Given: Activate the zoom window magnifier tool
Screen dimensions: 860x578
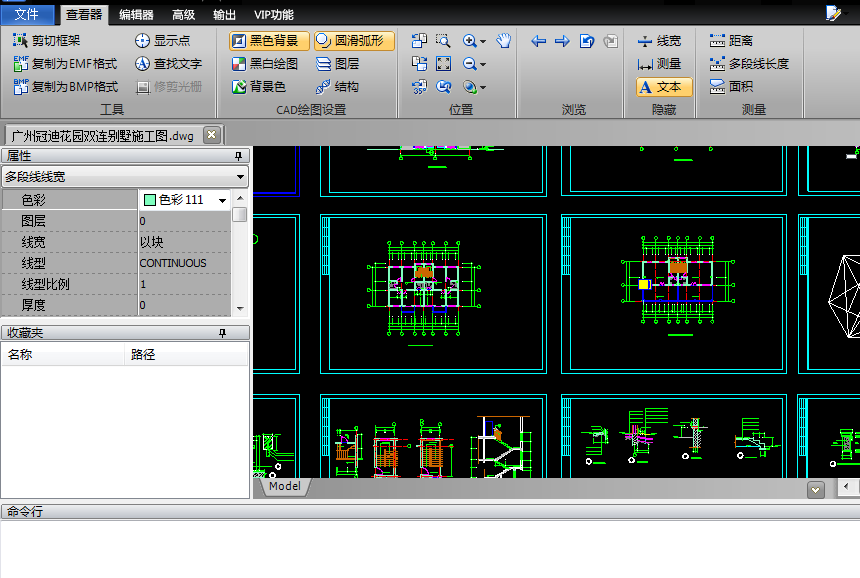Looking at the screenshot, I should (x=443, y=41).
